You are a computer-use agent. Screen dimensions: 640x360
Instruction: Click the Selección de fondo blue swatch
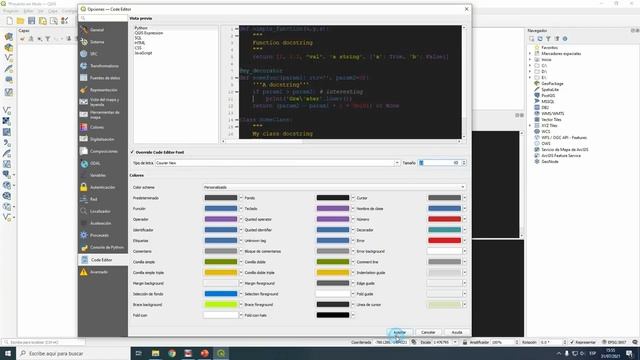click(221, 294)
